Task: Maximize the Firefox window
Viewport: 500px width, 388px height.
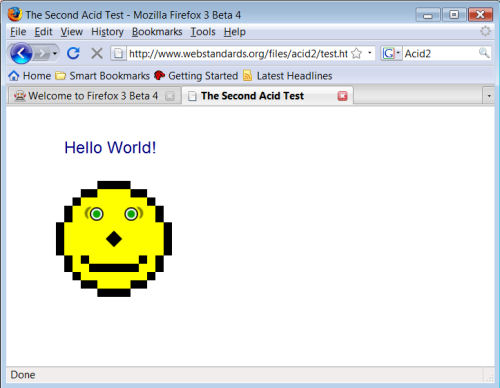Action: click(x=454, y=15)
